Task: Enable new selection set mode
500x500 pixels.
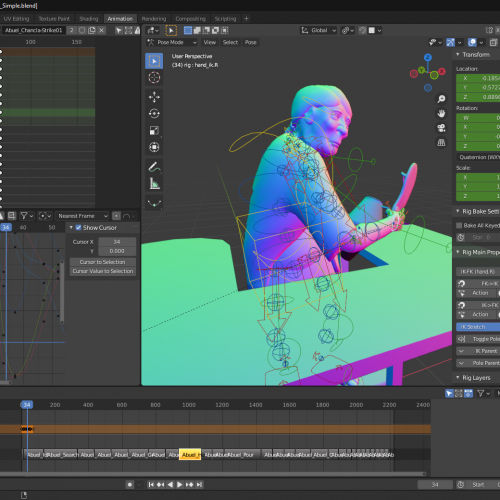Action: [188, 31]
